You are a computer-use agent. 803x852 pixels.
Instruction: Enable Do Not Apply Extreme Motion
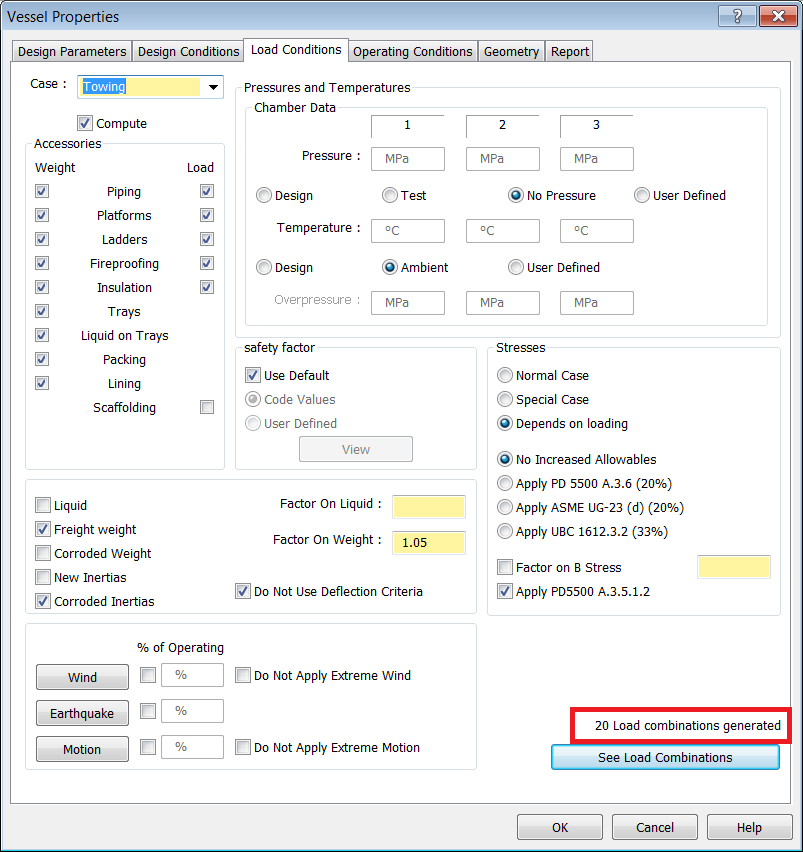coord(243,747)
